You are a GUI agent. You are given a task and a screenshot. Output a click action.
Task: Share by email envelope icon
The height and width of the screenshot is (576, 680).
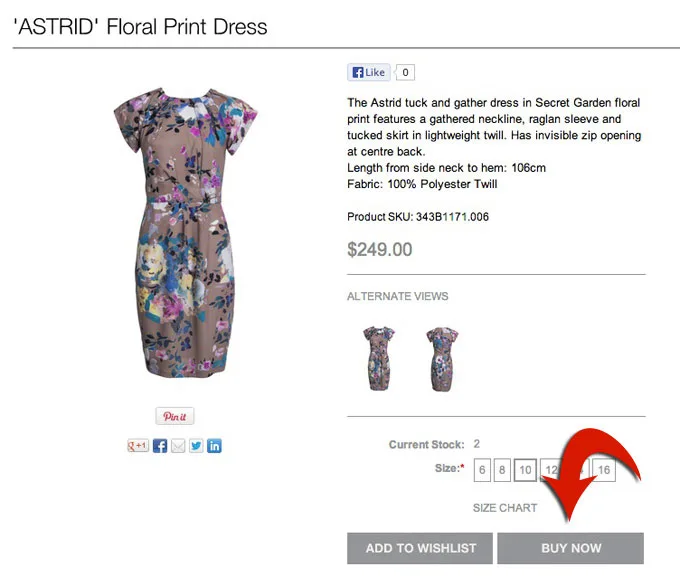[x=178, y=446]
